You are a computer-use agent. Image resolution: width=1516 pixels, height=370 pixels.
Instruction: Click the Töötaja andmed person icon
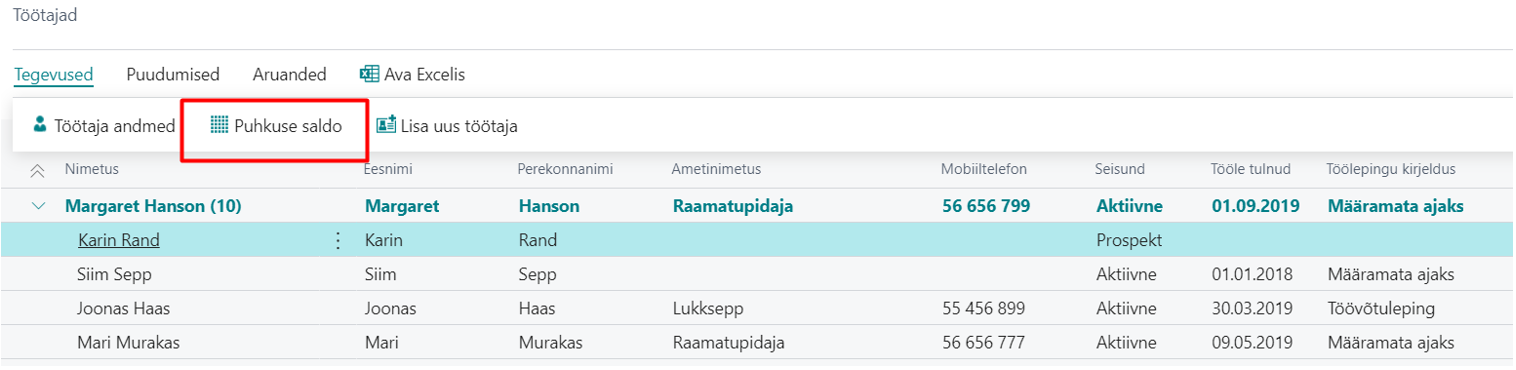point(39,126)
